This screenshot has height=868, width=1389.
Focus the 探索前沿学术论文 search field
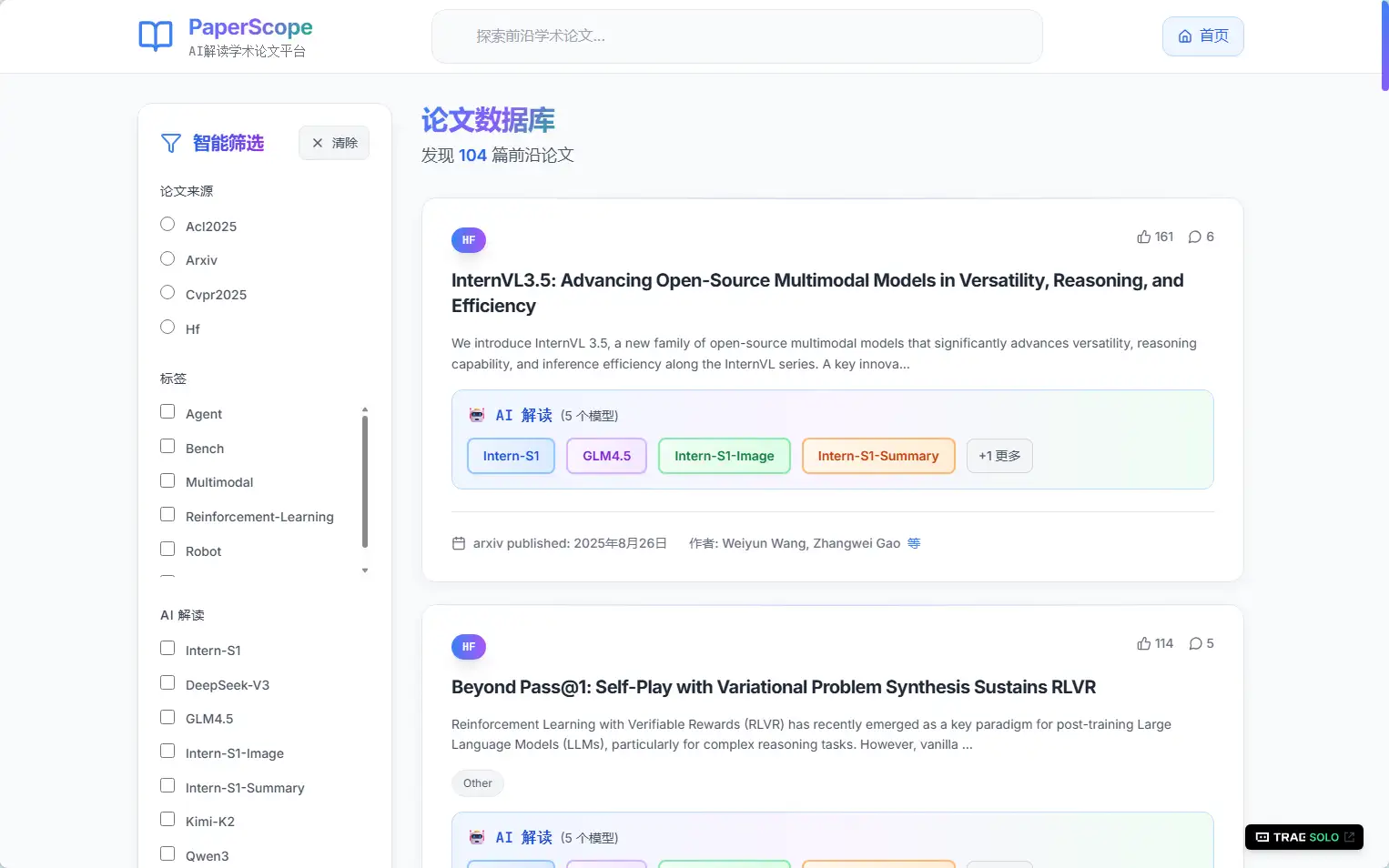click(x=737, y=36)
